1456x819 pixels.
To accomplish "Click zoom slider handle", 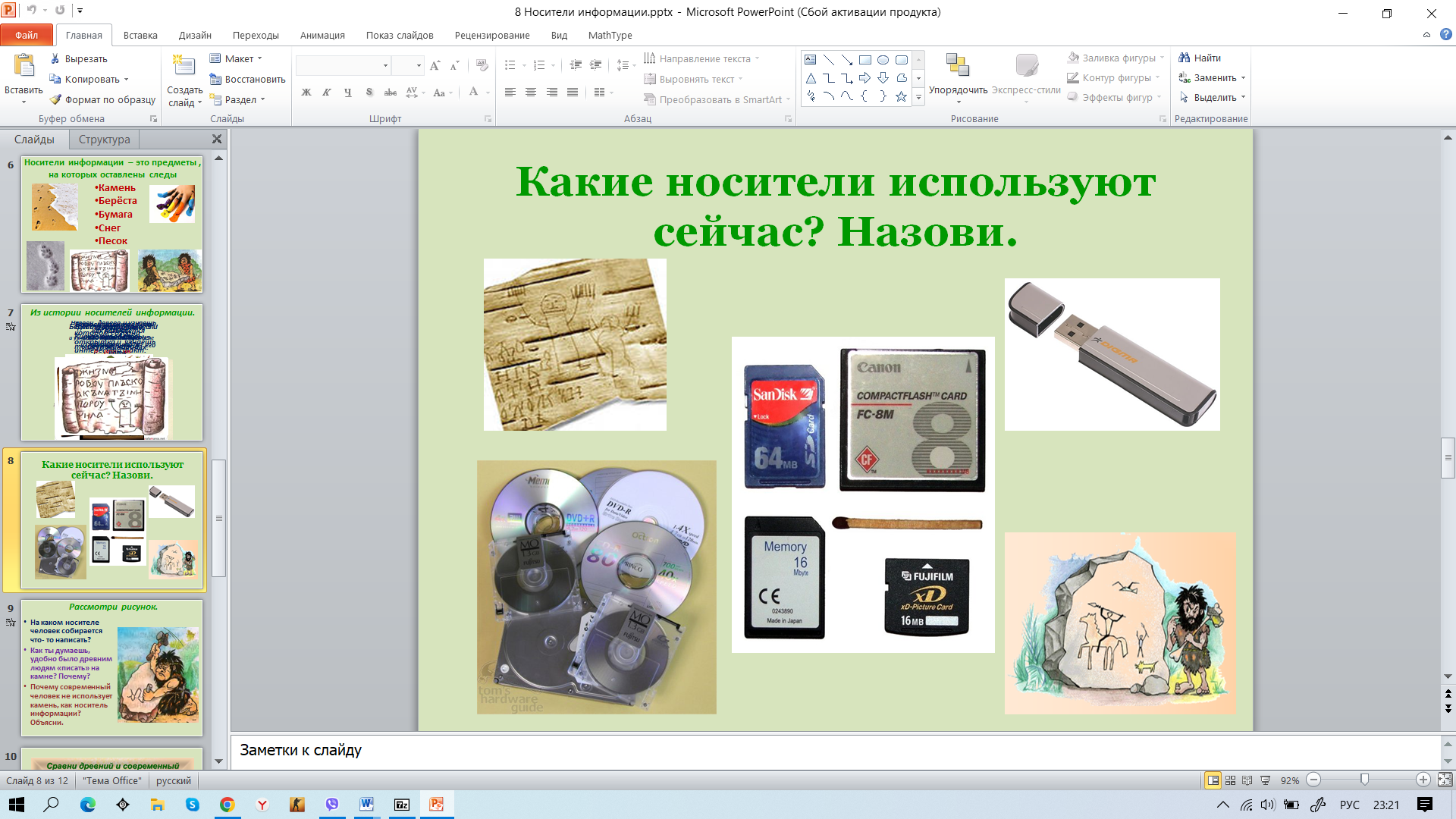I will tap(1364, 780).
